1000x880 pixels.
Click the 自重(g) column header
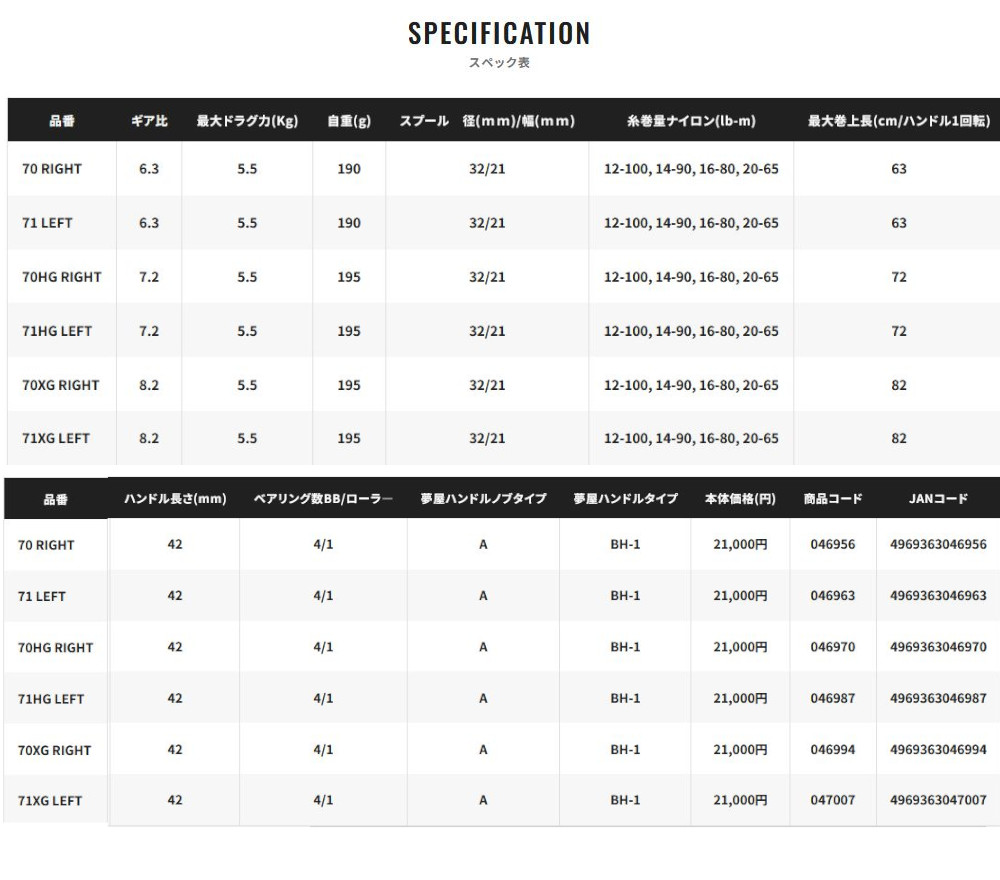point(349,121)
